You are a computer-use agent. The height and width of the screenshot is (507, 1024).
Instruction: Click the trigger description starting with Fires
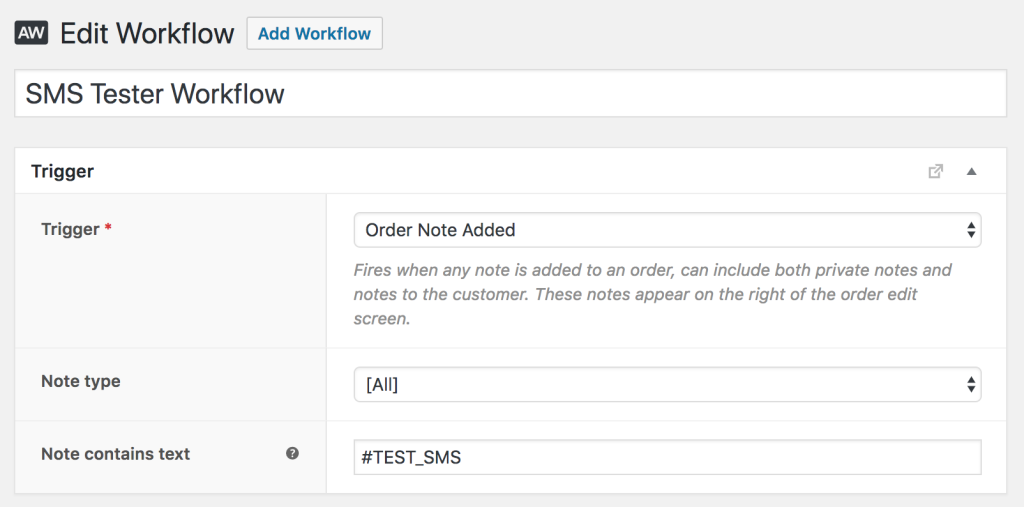(652, 295)
